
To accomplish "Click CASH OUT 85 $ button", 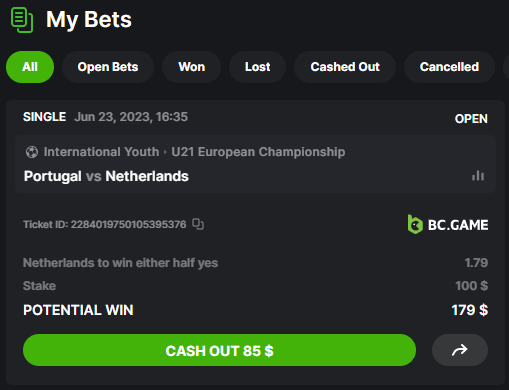I will pyautogui.click(x=219, y=350).
